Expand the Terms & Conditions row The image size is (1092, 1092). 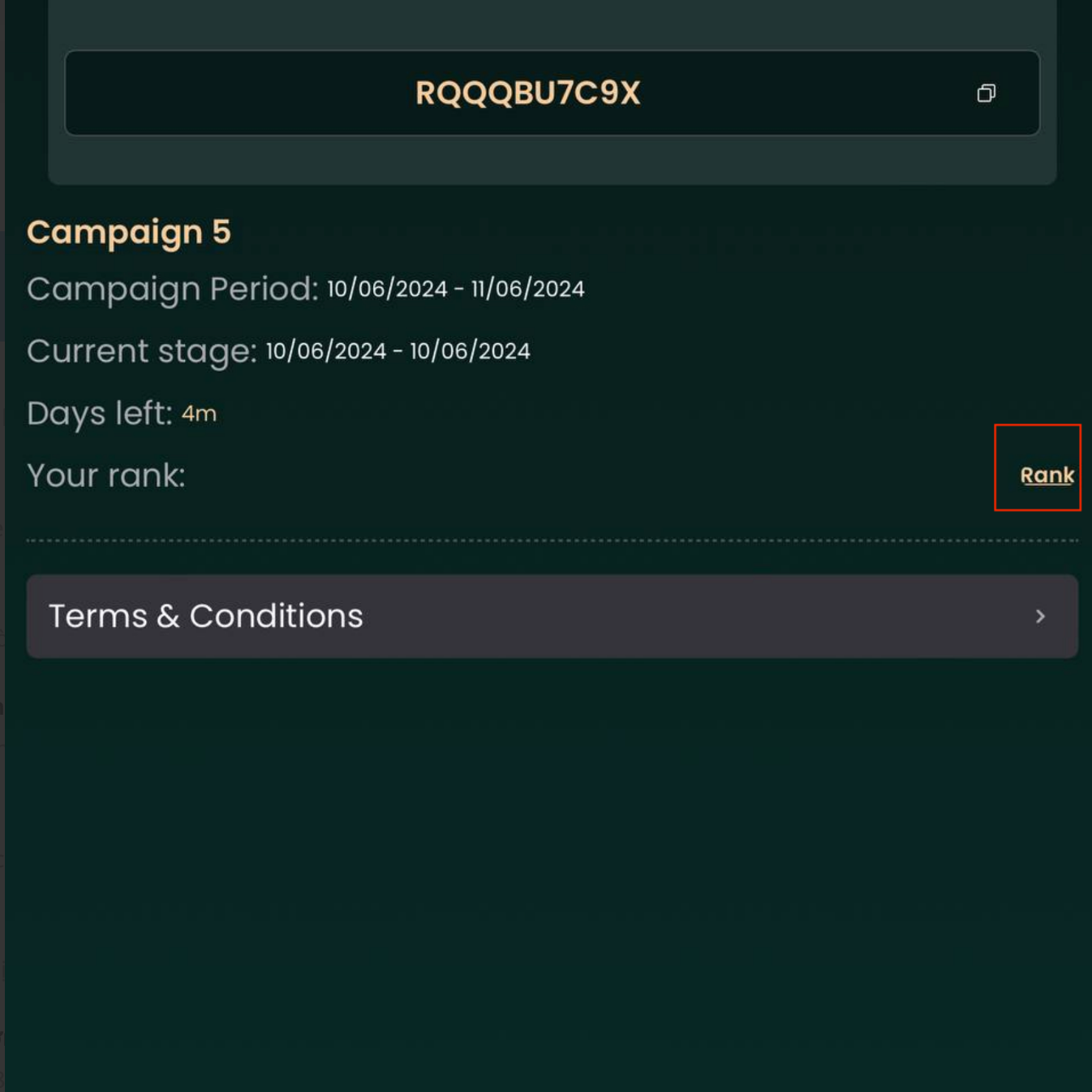tap(552, 617)
